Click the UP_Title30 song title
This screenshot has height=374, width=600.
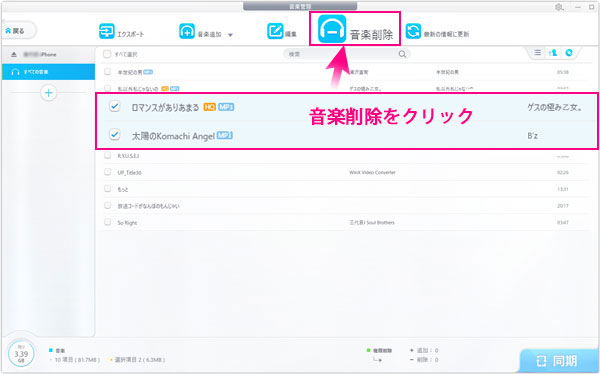click(x=129, y=173)
